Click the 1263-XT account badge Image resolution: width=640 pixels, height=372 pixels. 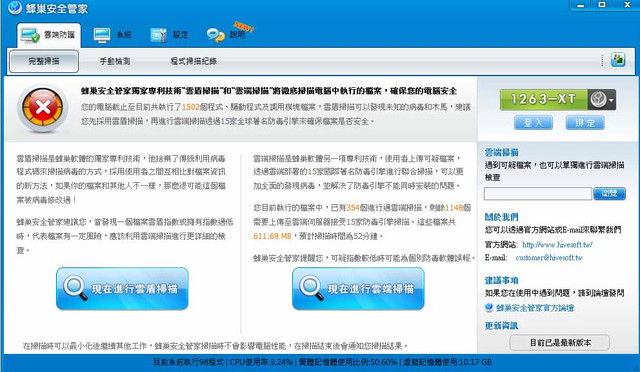pyautogui.click(x=544, y=99)
